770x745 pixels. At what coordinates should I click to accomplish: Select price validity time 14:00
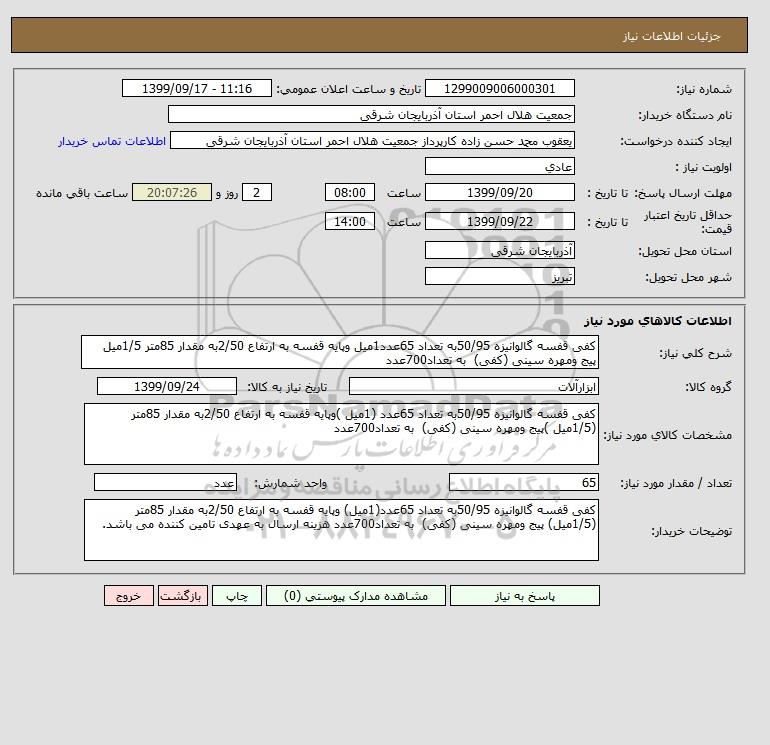pos(350,221)
